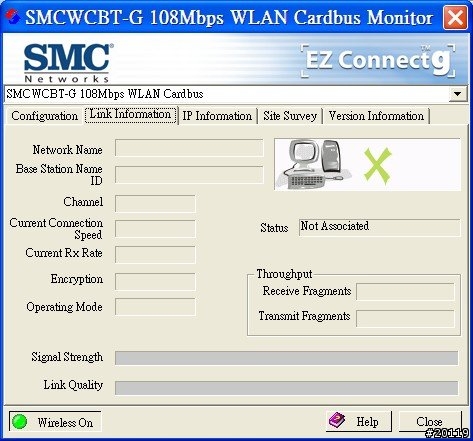Click the green X disconnected symbol
Screen dimensions: 473x441
(377, 166)
